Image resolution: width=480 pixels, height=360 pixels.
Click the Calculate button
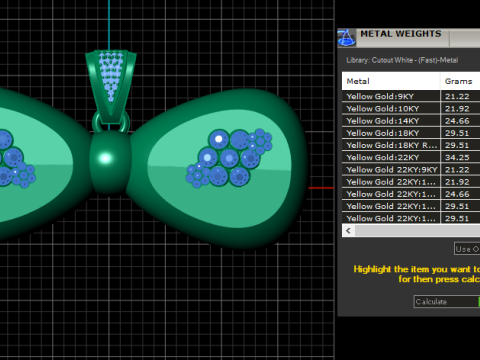(447, 301)
